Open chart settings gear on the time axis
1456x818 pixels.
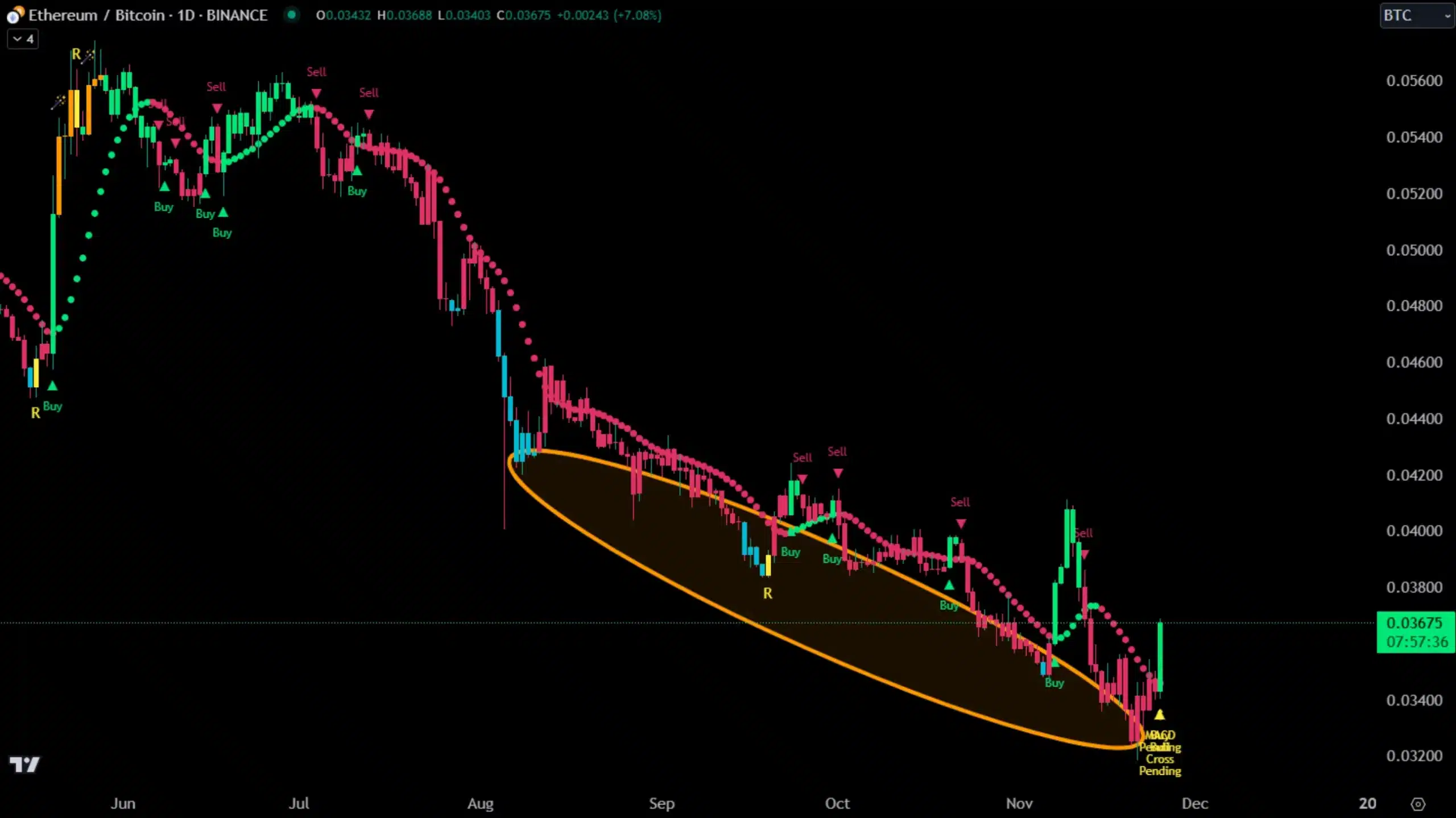pos(1418,804)
